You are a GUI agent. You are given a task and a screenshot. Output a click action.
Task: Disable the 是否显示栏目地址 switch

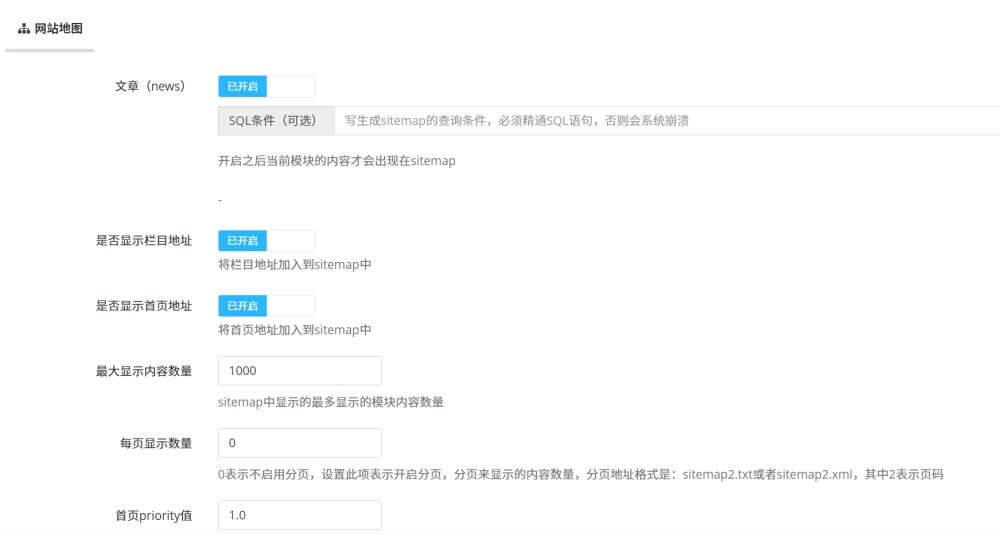(266, 241)
